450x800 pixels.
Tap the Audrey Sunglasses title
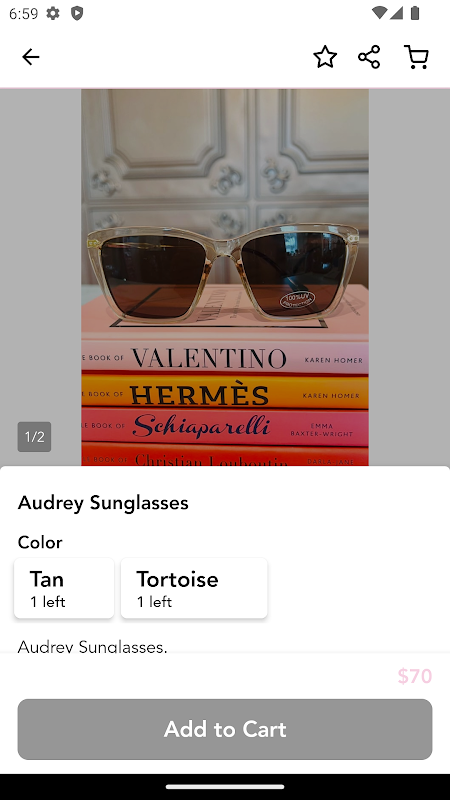coord(103,503)
